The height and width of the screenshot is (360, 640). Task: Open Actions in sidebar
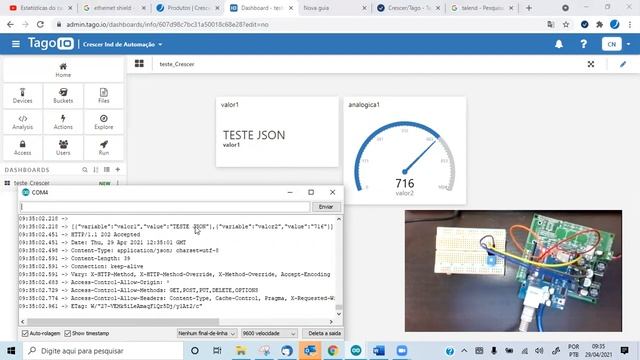(63, 122)
